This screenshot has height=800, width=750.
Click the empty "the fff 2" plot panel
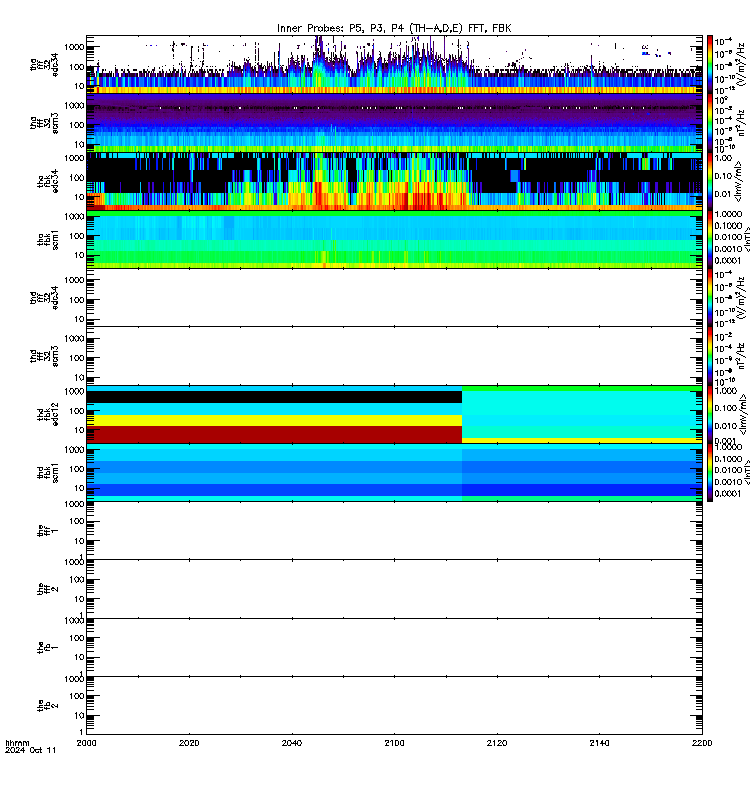coord(394,589)
